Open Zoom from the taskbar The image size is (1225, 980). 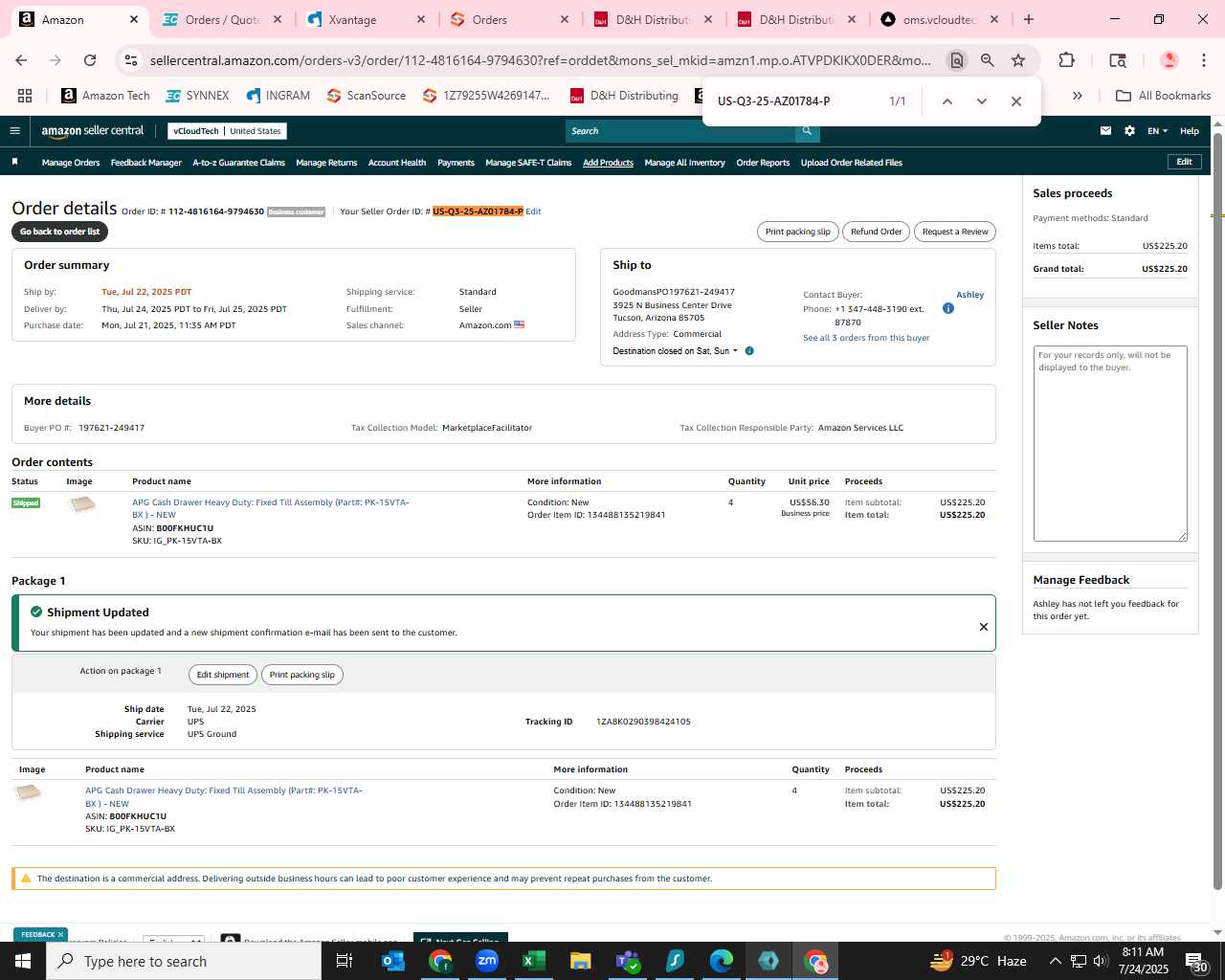(x=487, y=961)
